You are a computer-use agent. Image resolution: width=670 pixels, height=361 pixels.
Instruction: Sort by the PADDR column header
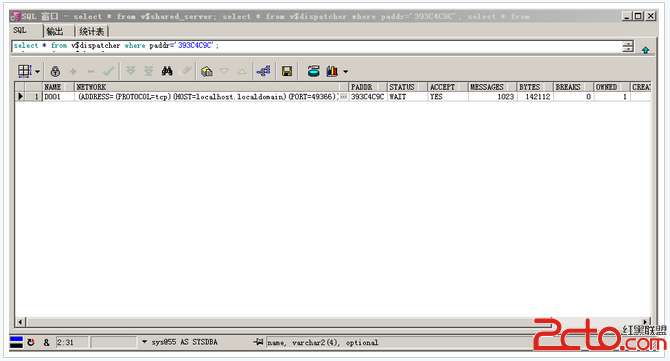coord(368,87)
